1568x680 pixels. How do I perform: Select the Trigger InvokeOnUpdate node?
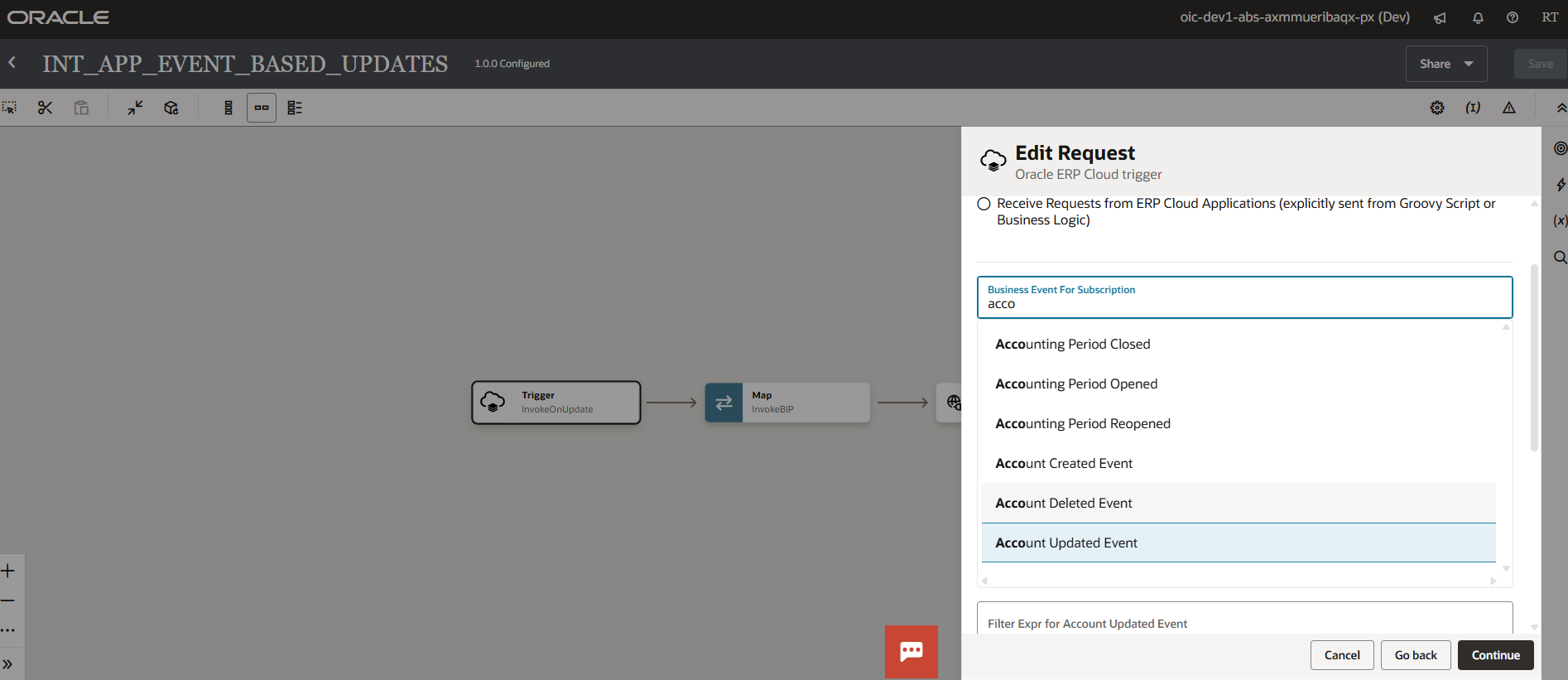click(x=556, y=403)
